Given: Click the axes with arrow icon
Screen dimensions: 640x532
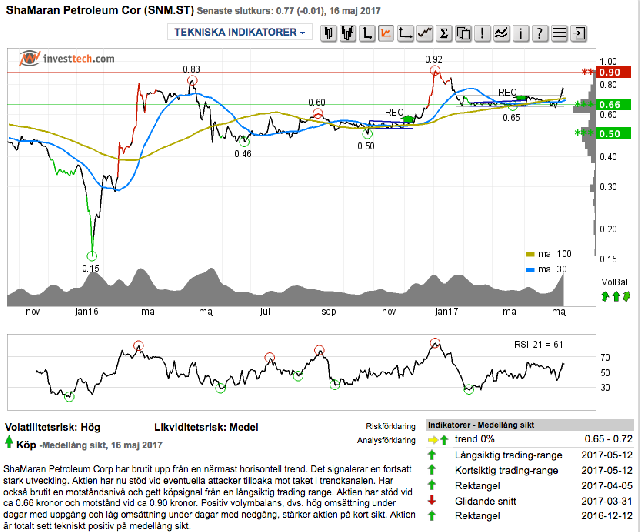Looking at the screenshot, I should pos(405,33).
